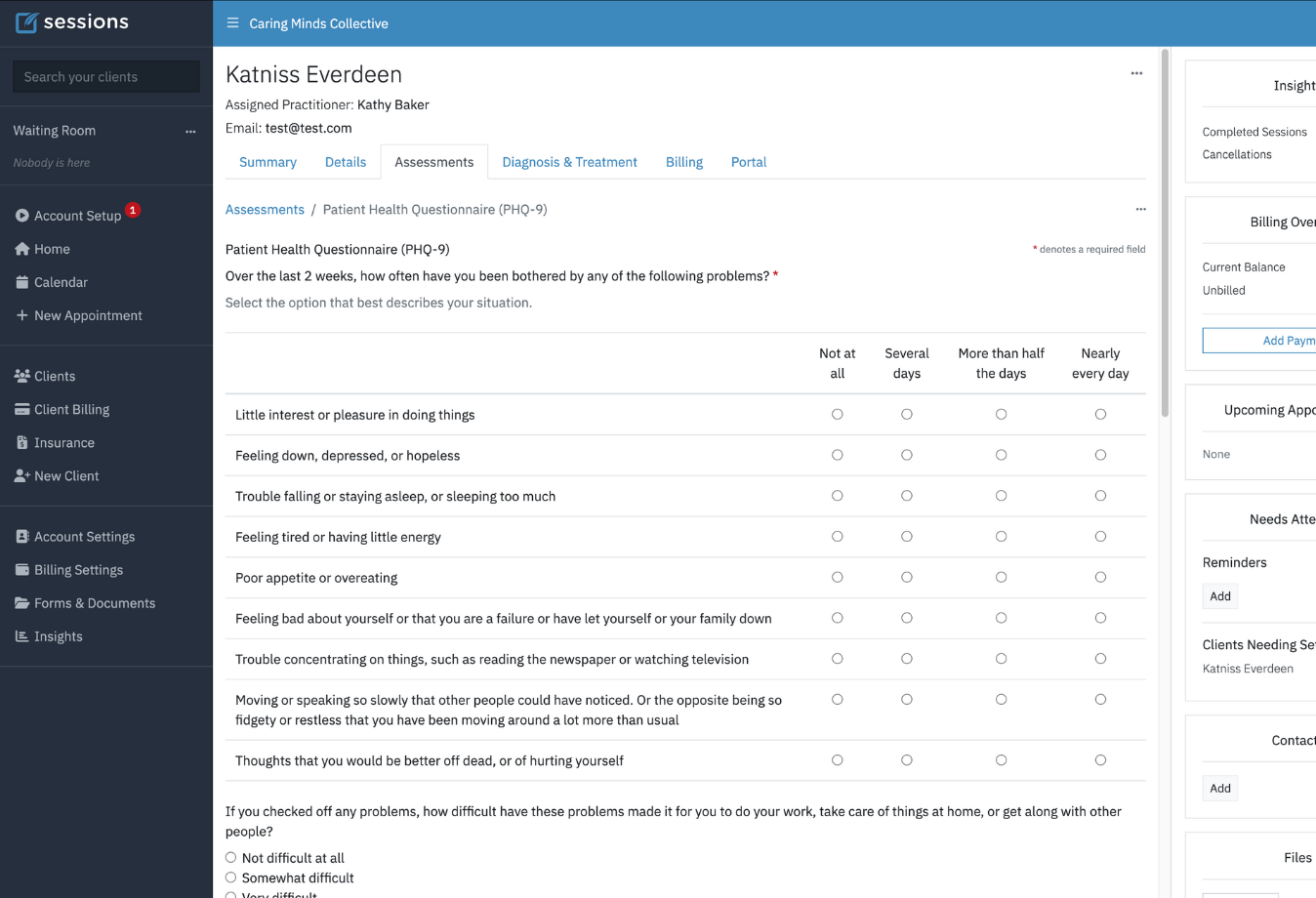
Task: Open the Diagnosis & Treatment tab
Action: pyautogui.click(x=569, y=162)
